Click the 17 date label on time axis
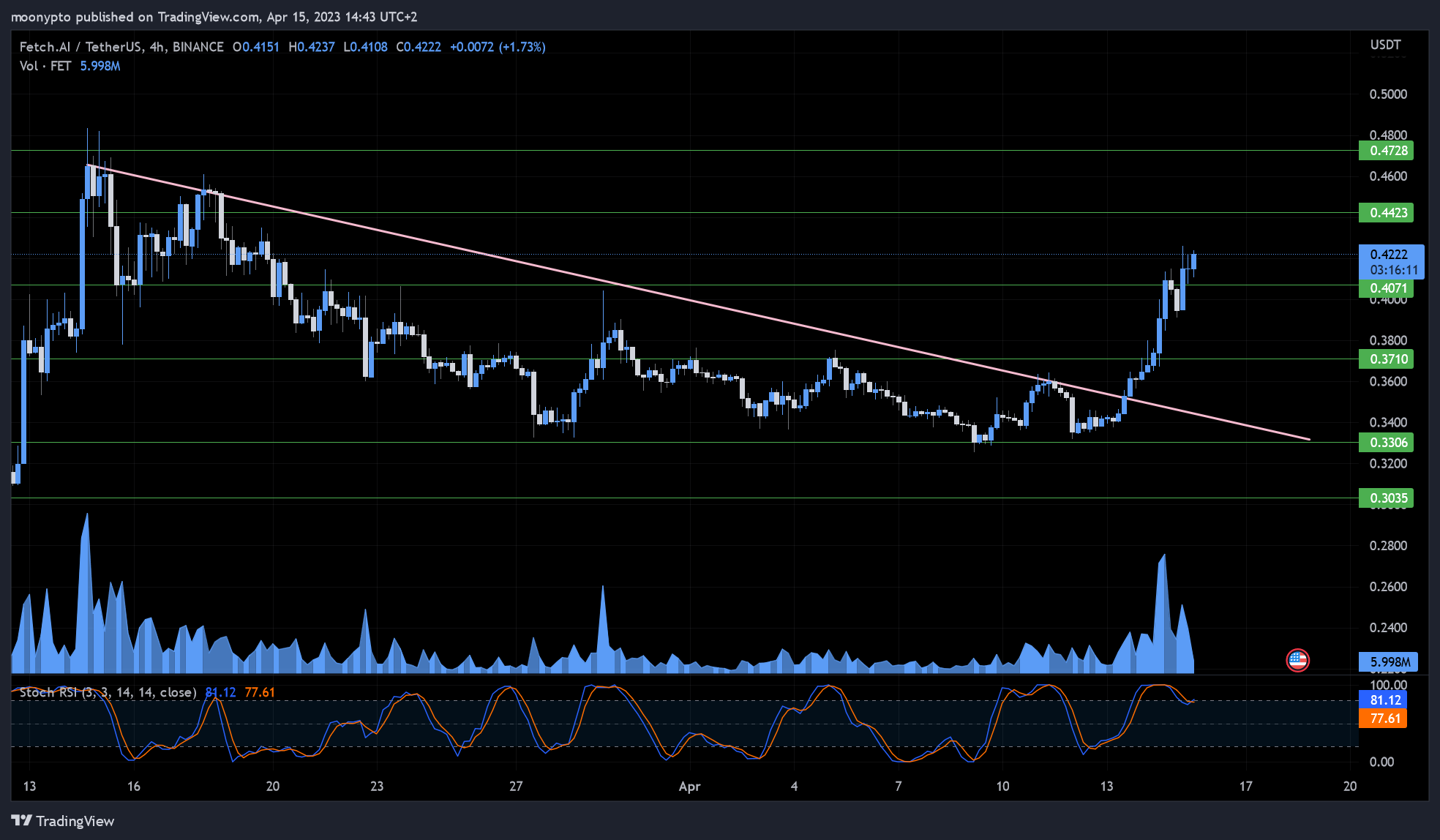 pos(1245,786)
